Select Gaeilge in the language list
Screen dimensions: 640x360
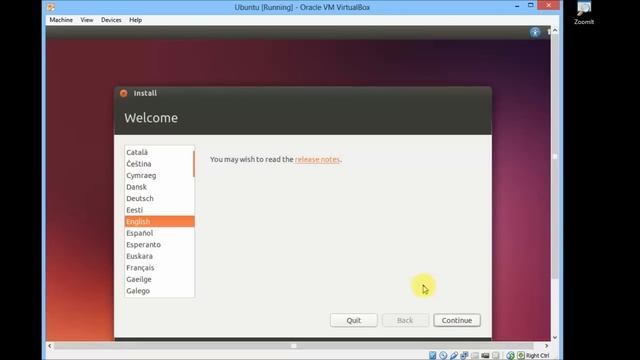[159, 279]
